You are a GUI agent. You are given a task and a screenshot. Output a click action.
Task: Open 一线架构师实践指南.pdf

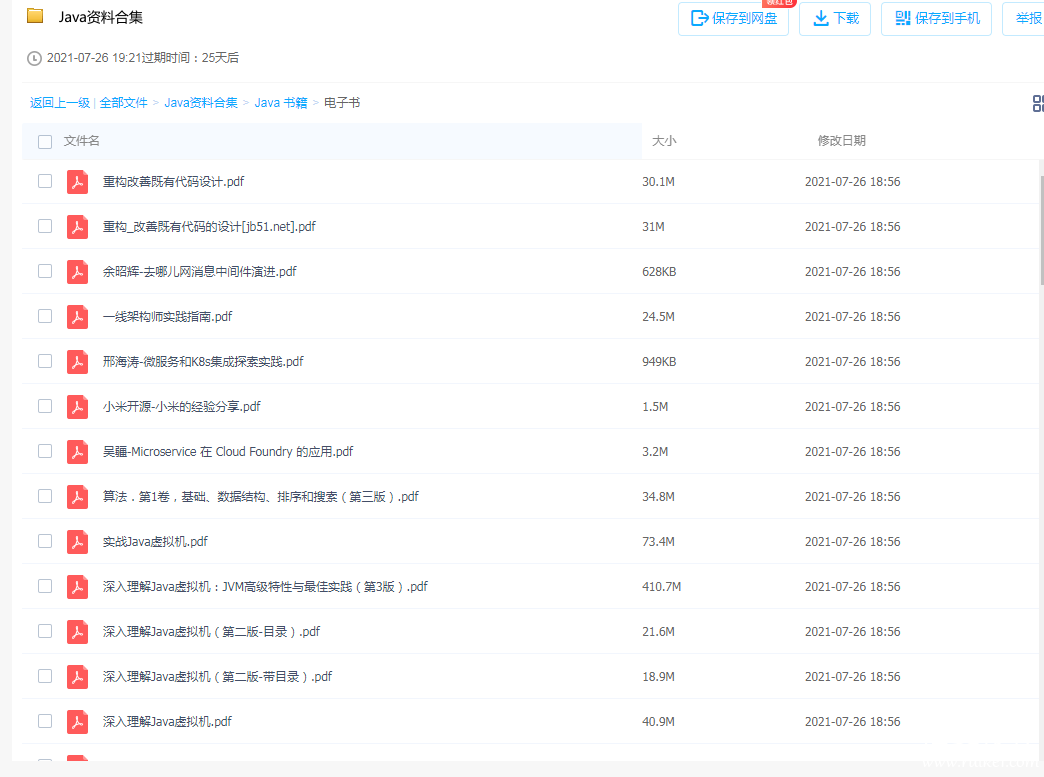point(167,317)
